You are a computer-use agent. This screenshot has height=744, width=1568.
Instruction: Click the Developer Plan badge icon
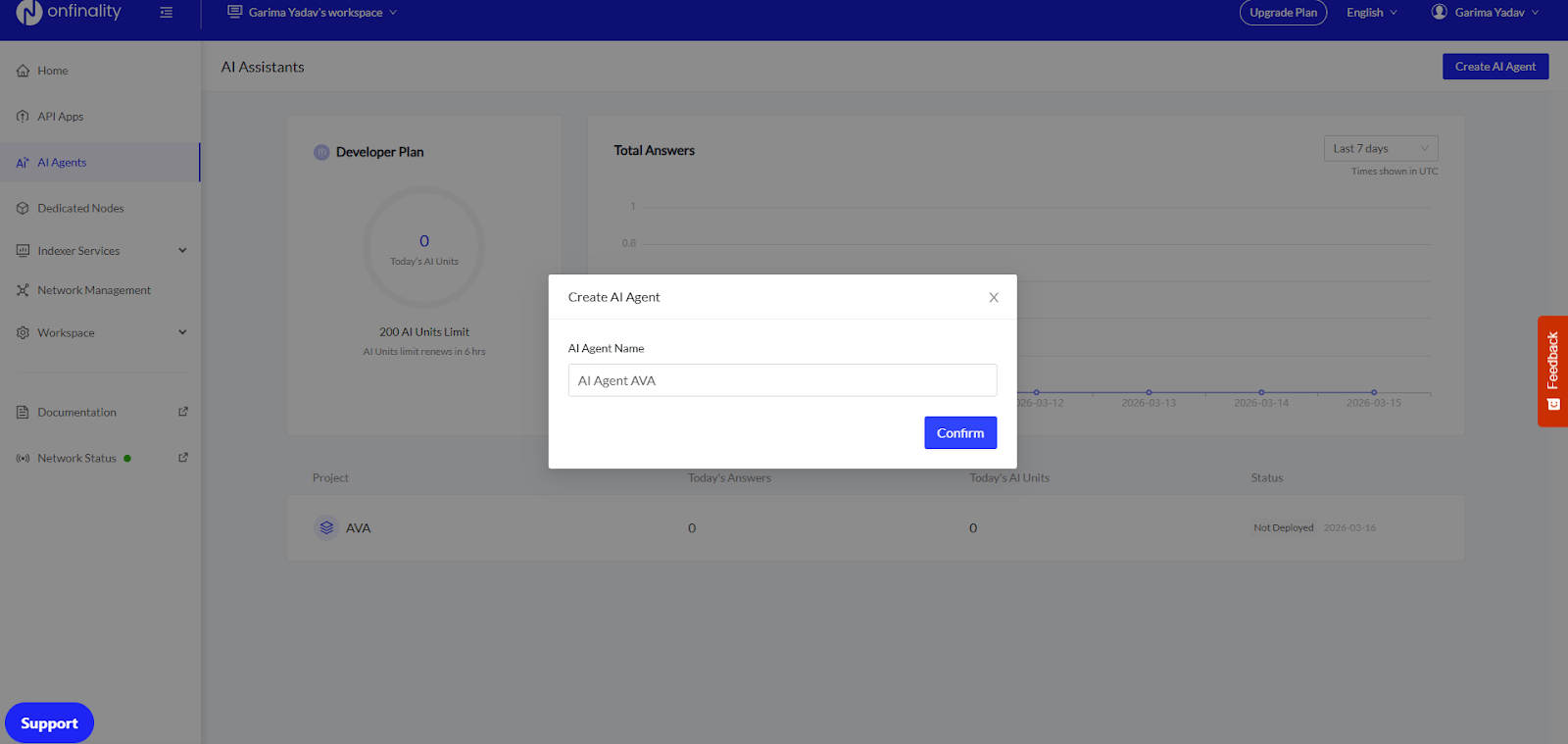pos(321,152)
